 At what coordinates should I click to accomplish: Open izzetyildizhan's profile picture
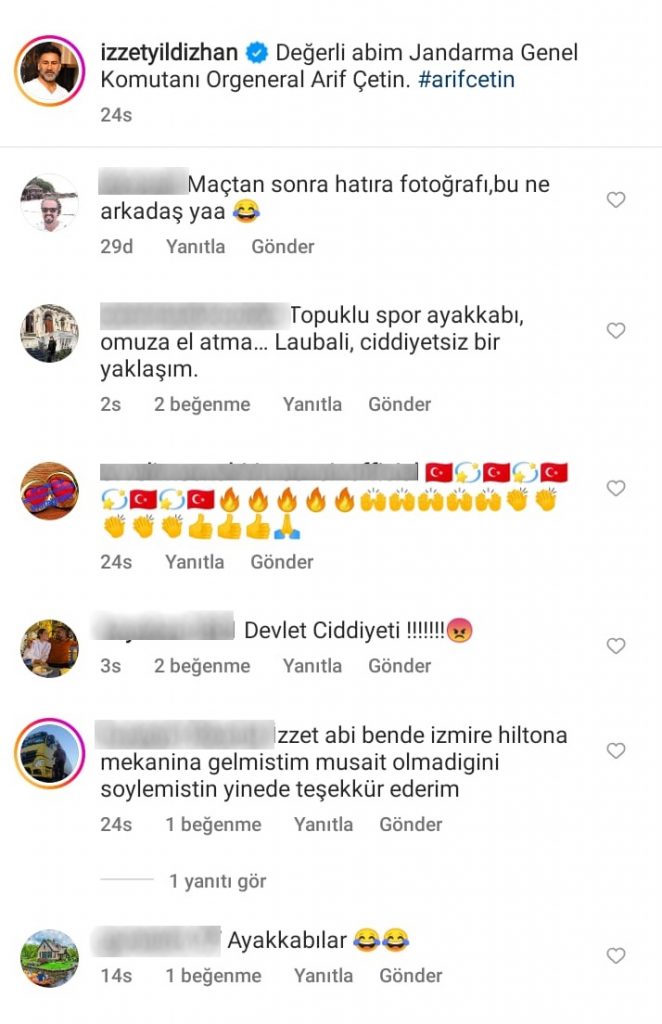[x=50, y=71]
